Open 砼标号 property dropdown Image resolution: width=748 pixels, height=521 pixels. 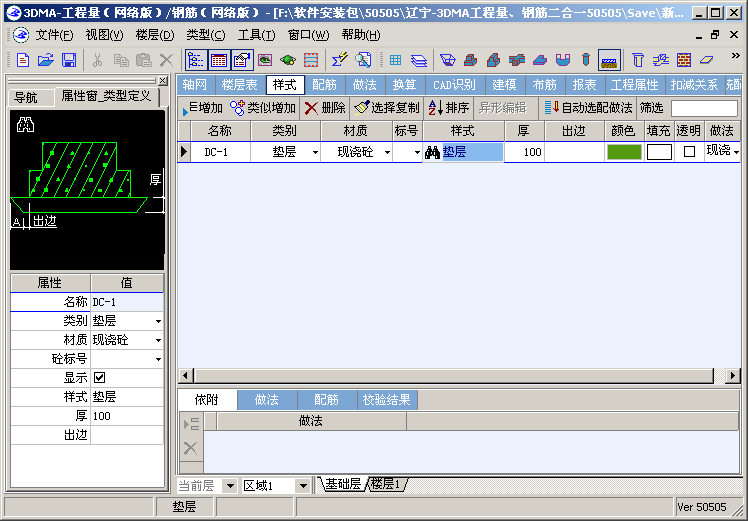pyautogui.click(x=158, y=359)
